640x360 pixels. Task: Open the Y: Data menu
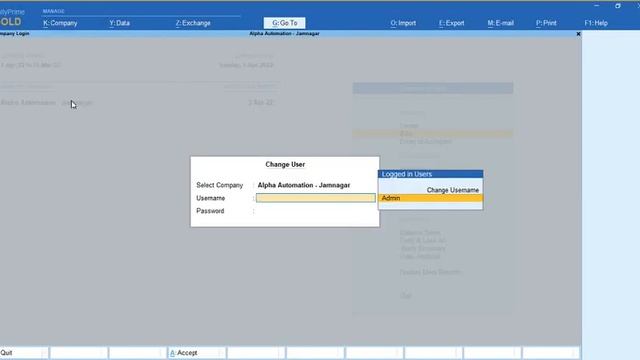pos(120,23)
